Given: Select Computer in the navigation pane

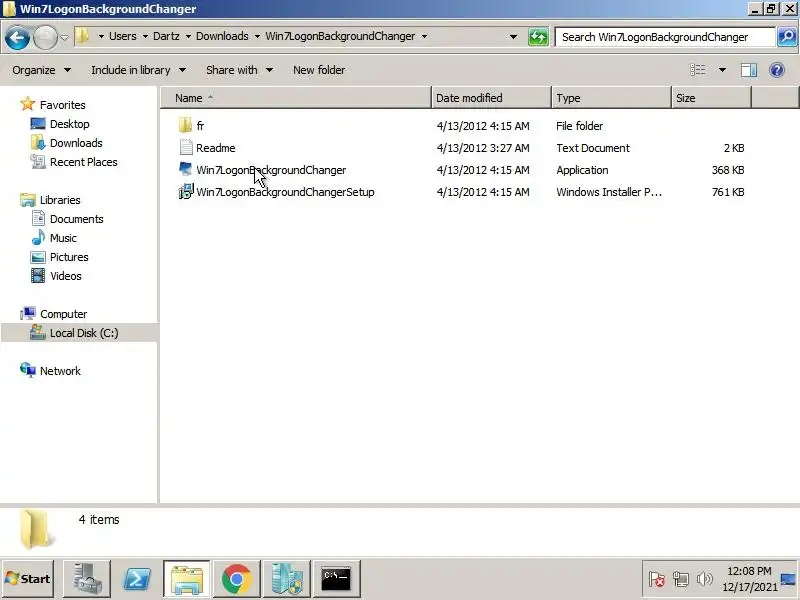Looking at the screenshot, I should click(x=63, y=314).
